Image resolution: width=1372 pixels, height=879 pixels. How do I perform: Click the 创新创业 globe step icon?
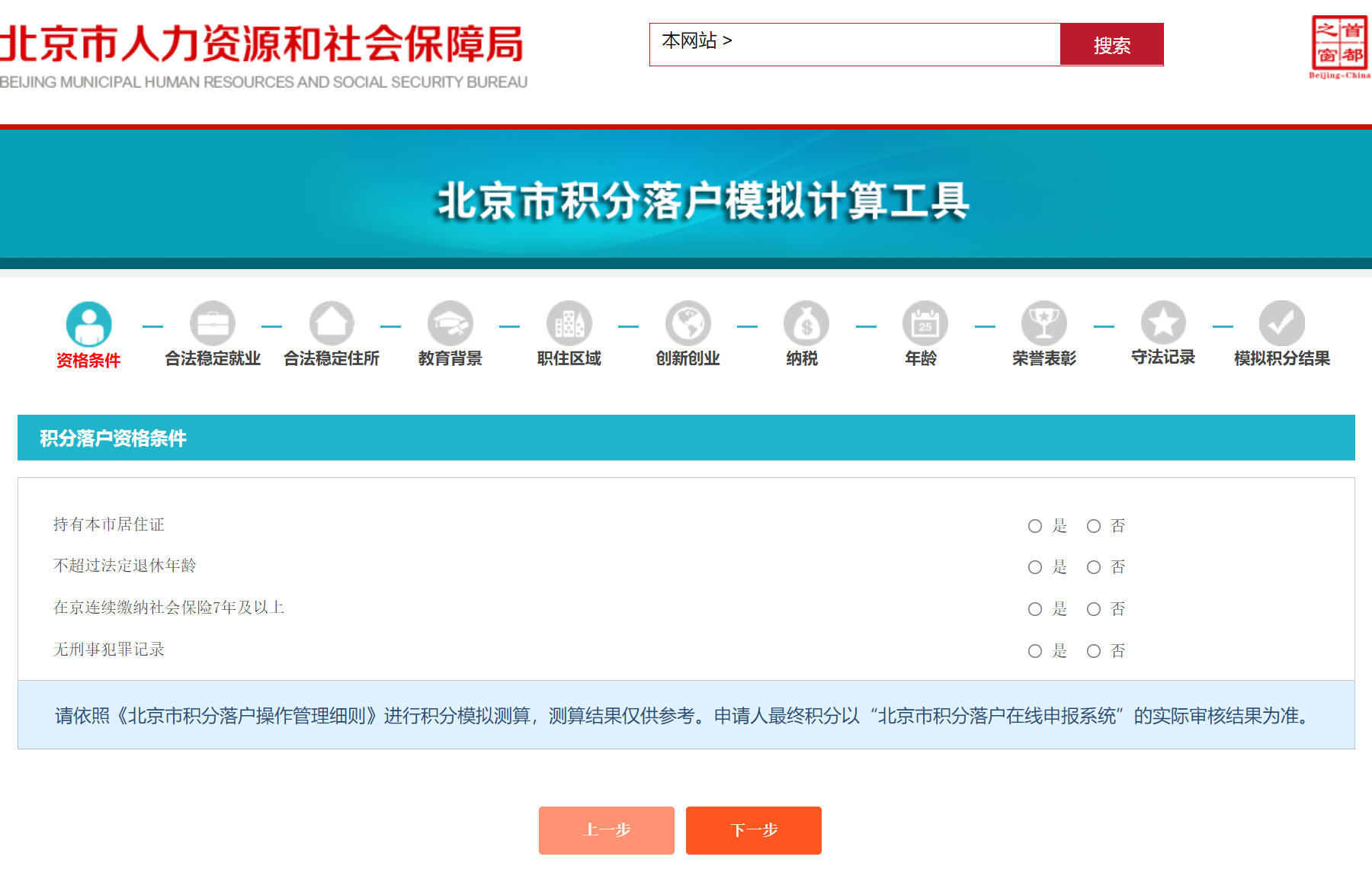click(688, 324)
